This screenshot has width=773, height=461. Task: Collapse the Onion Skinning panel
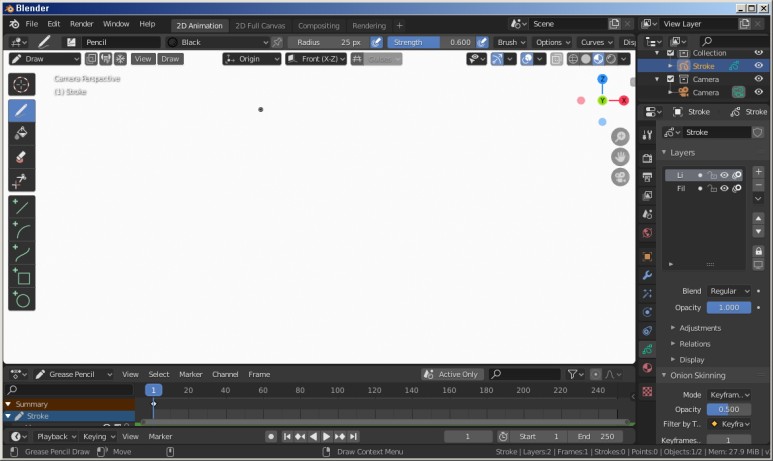coord(697,375)
